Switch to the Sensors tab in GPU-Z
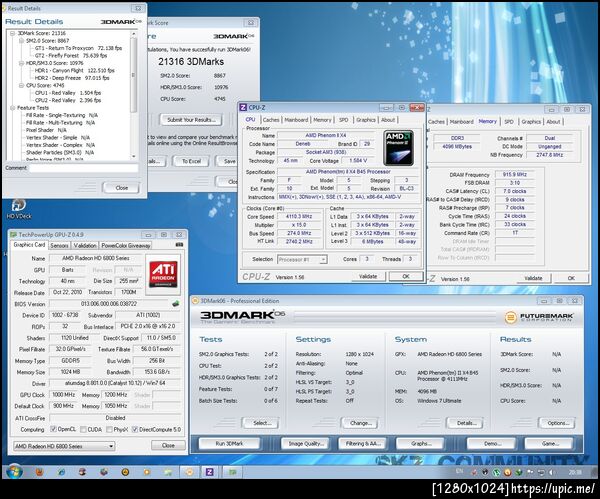Image resolution: width=600 pixels, height=499 pixels. (x=59, y=245)
